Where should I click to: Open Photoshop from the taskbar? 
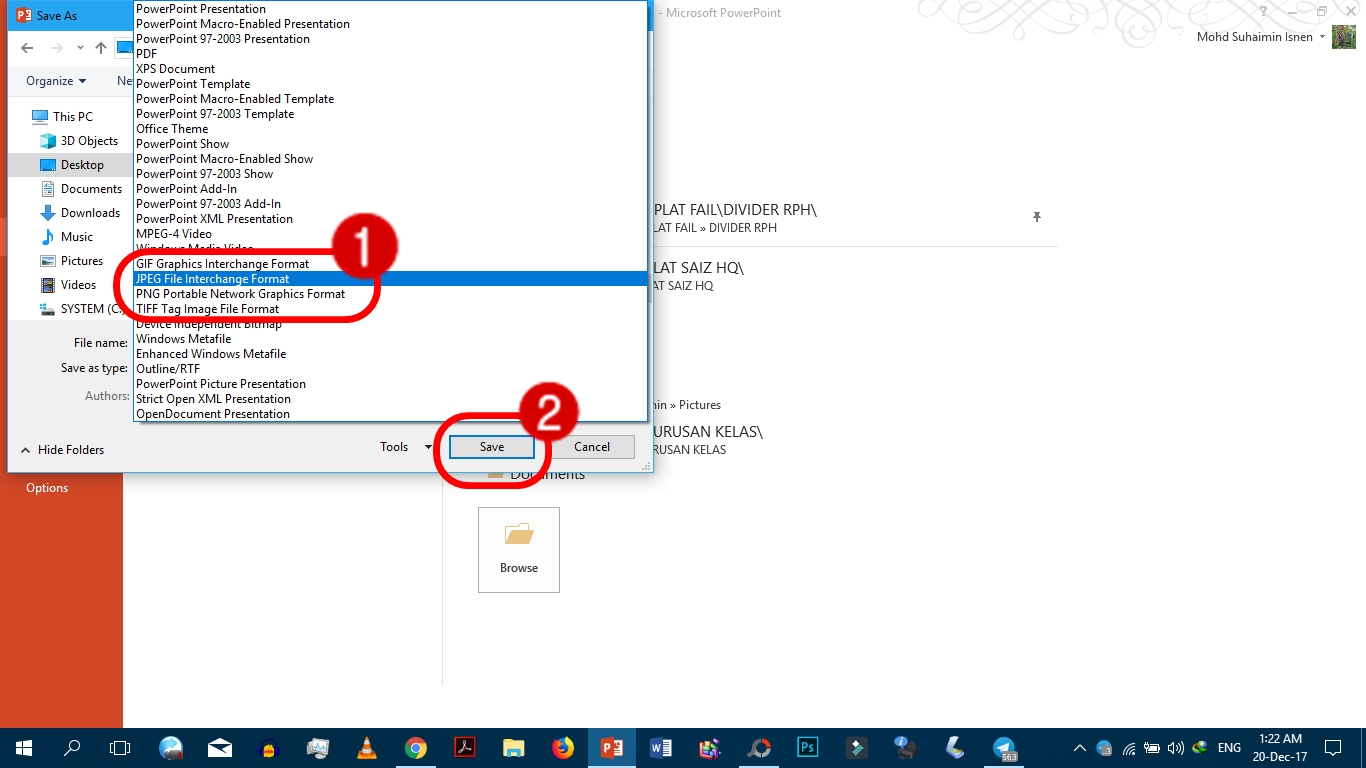[x=808, y=748]
